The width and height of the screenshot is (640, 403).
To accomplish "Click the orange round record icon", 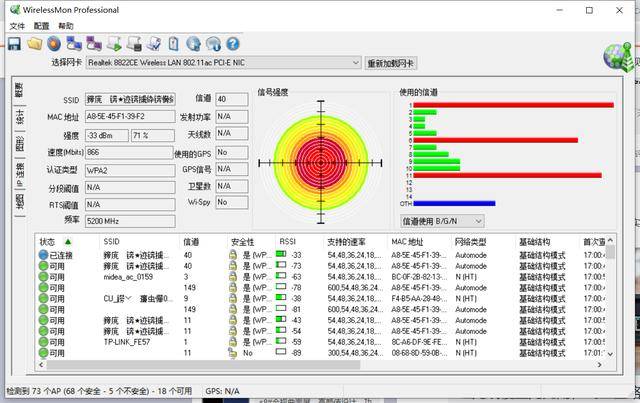I will click(54, 44).
